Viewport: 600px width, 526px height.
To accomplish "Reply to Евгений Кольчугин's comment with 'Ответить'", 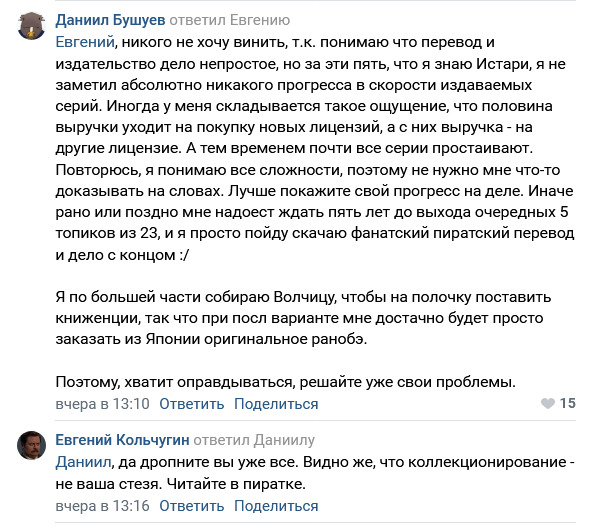I will tap(191, 504).
